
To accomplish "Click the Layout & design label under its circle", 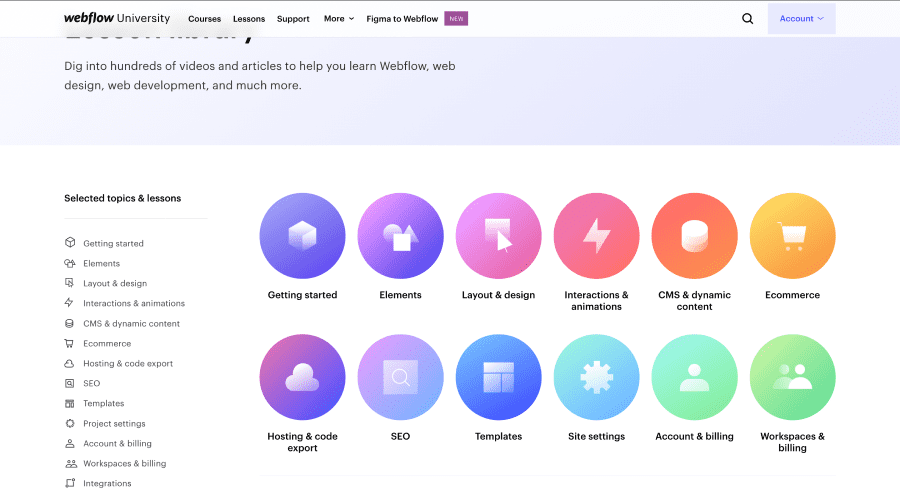I will (498, 295).
